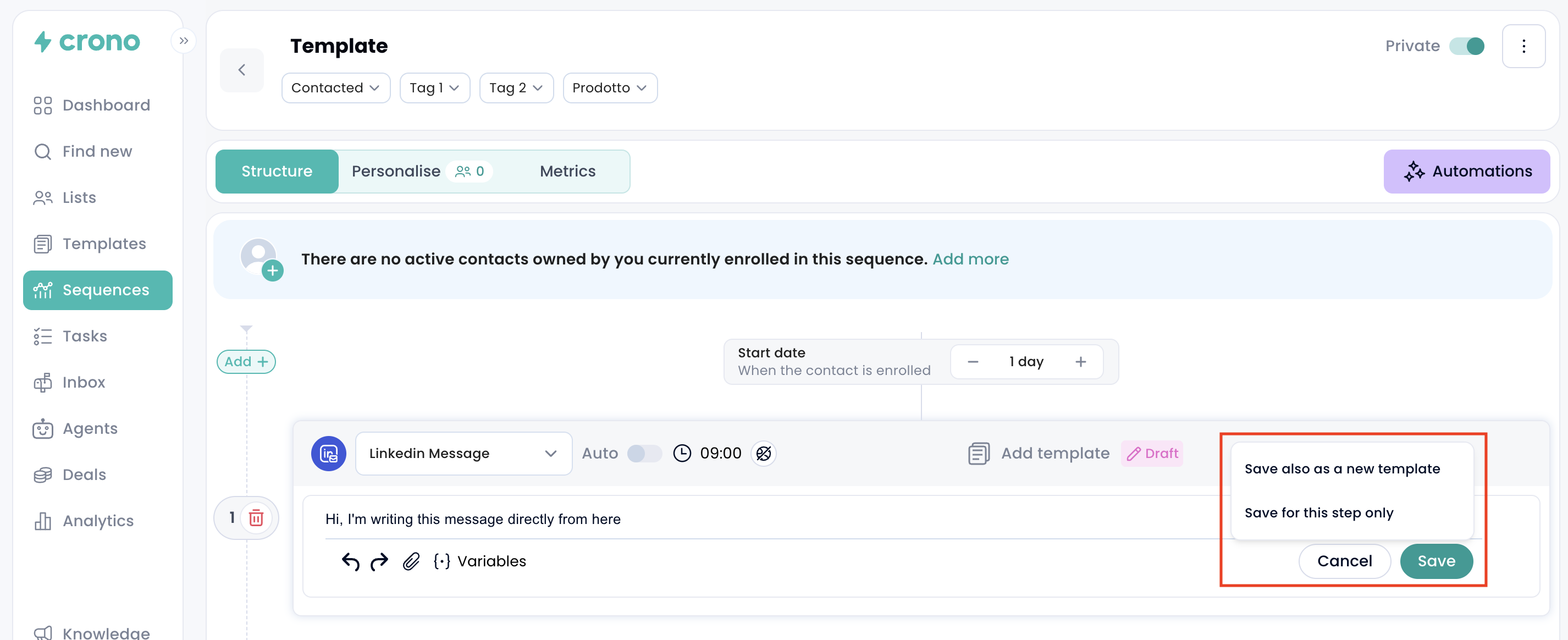Insert Variables into the message
Screen dimensions: 1568x640
pos(479,561)
